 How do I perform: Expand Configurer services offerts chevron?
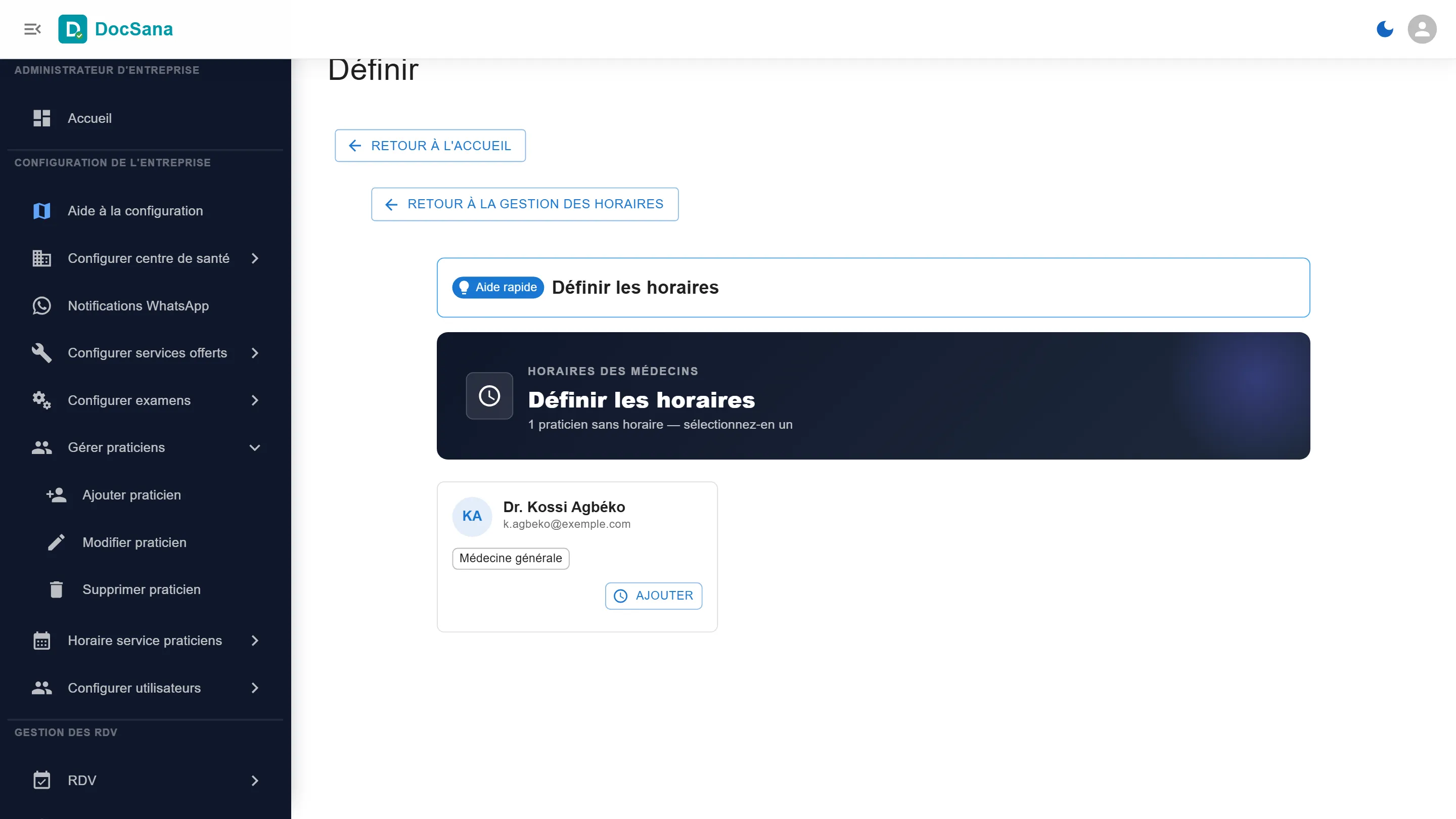point(255,353)
